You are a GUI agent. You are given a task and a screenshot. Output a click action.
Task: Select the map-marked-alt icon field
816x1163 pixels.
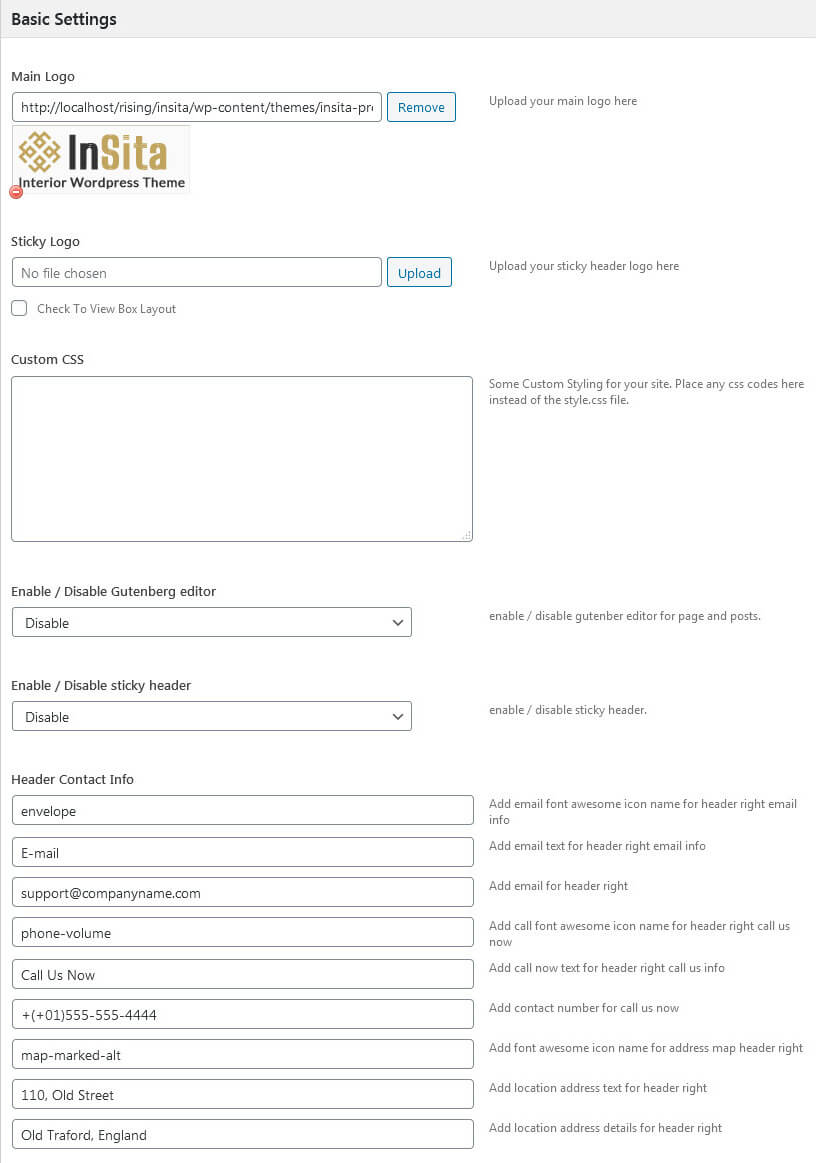coord(242,1055)
